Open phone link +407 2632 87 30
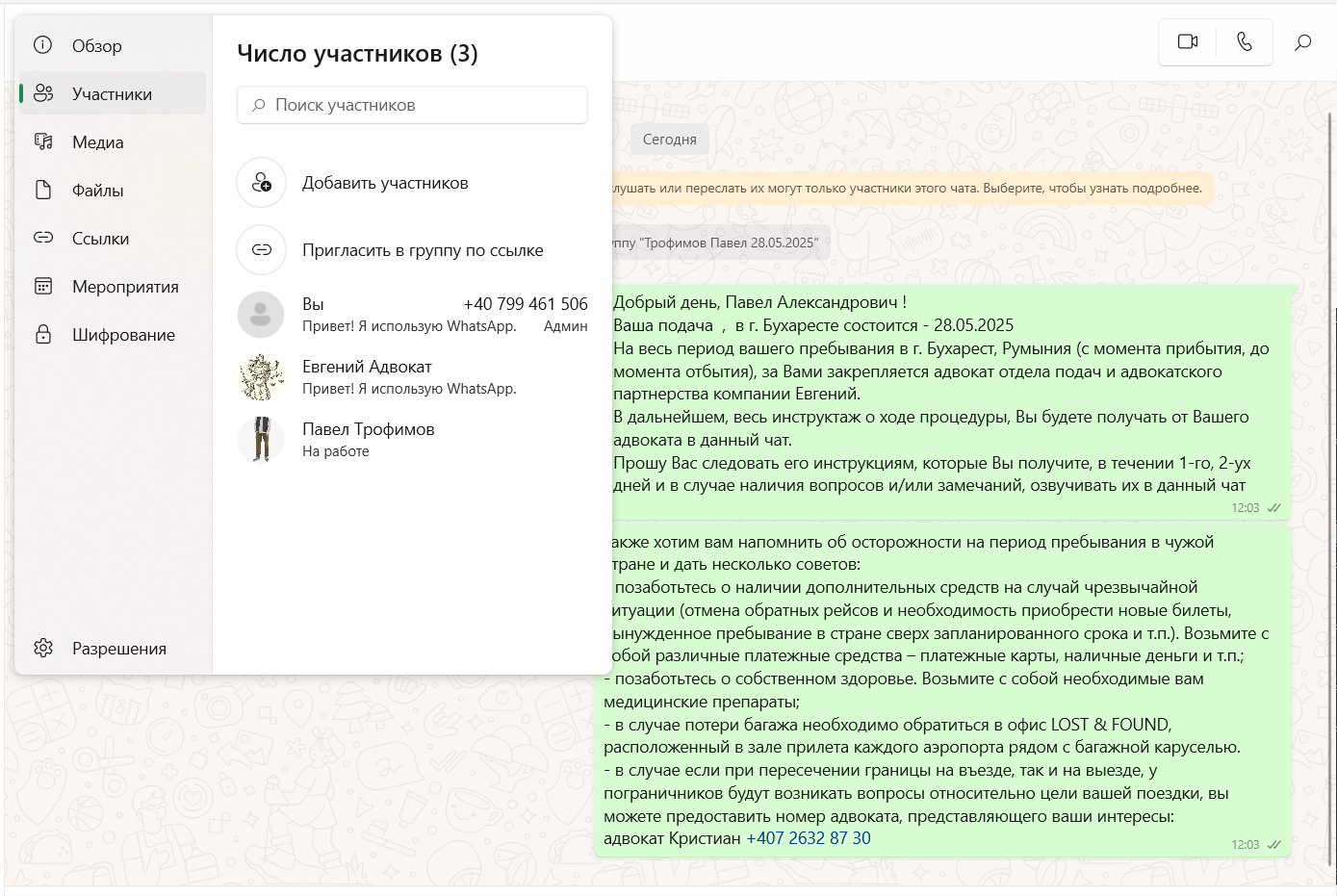The image size is (1337, 896). pyautogui.click(x=809, y=838)
